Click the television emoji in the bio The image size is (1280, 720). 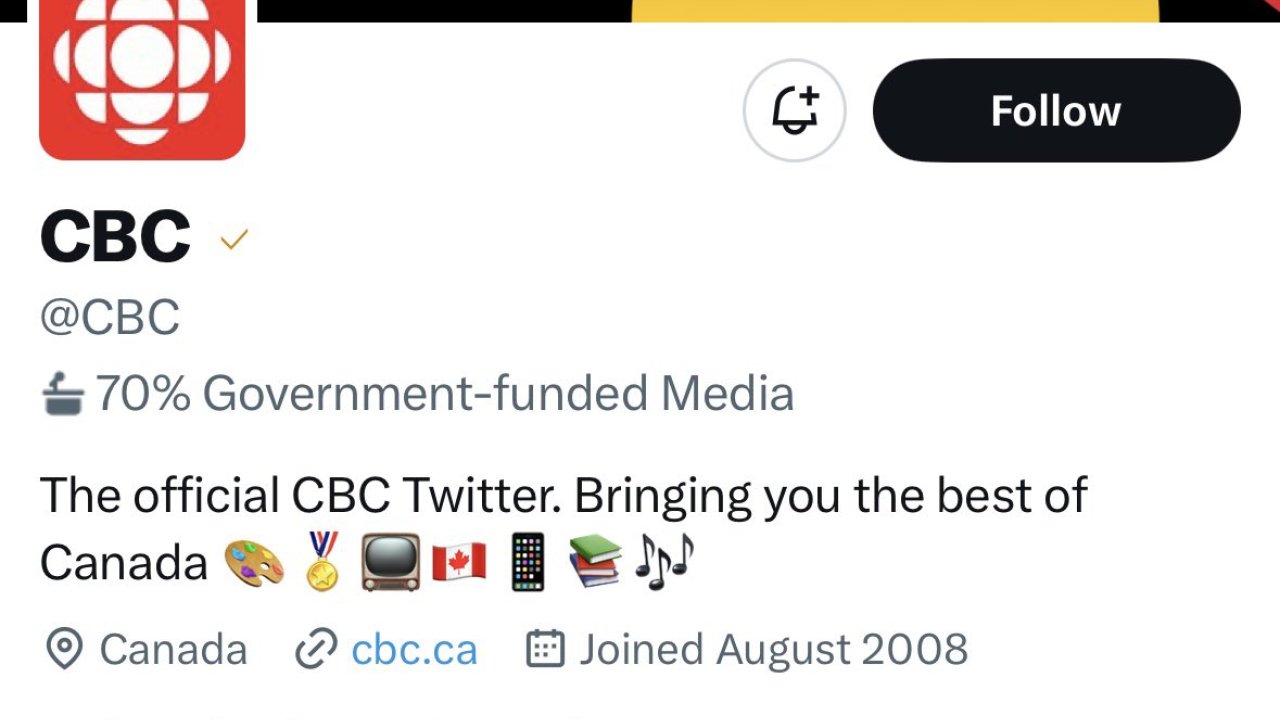click(x=389, y=561)
